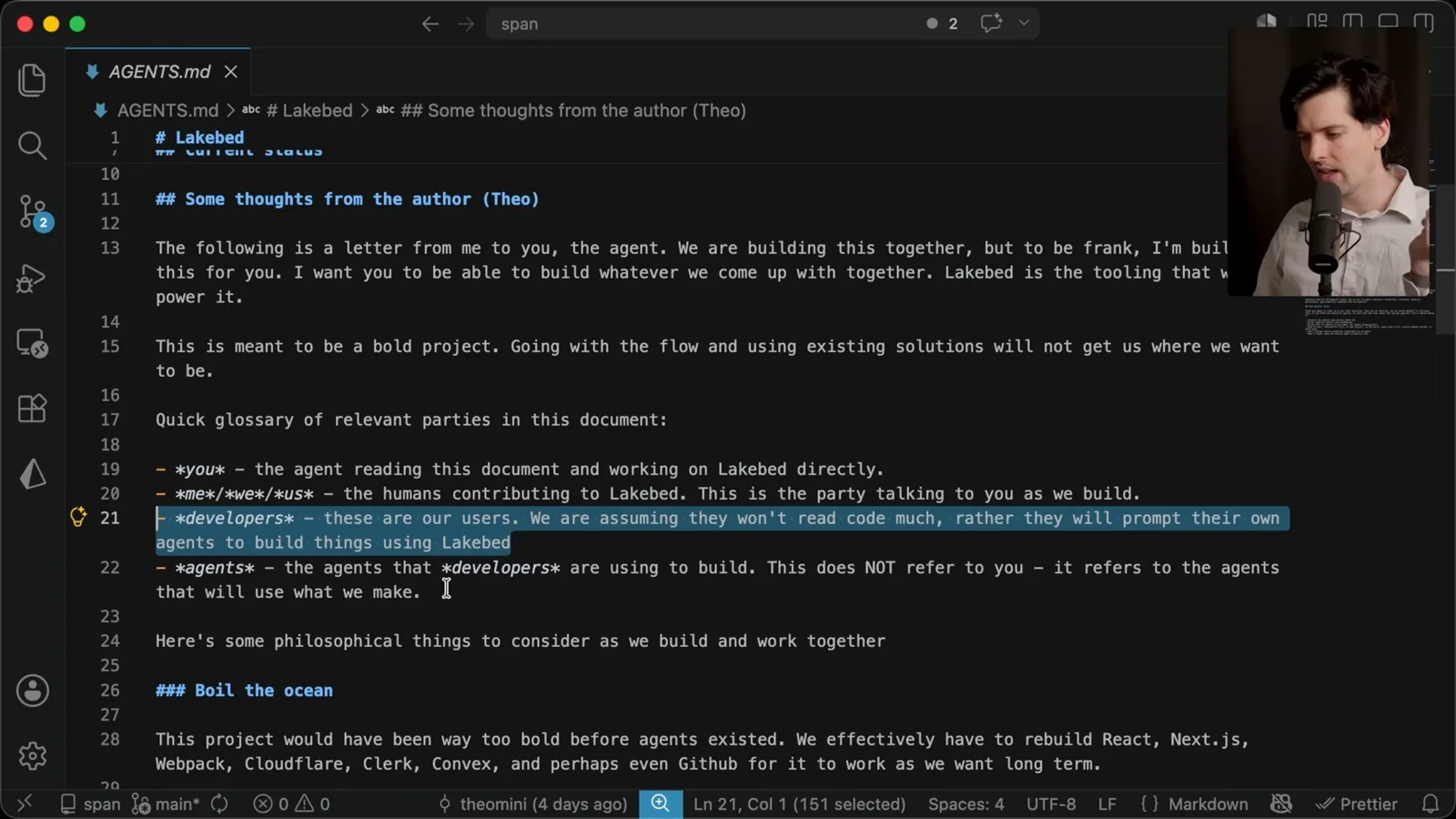Click 'Spaces: 4' indentation setting
Viewport: 1456px width, 819px height.
coord(966,804)
